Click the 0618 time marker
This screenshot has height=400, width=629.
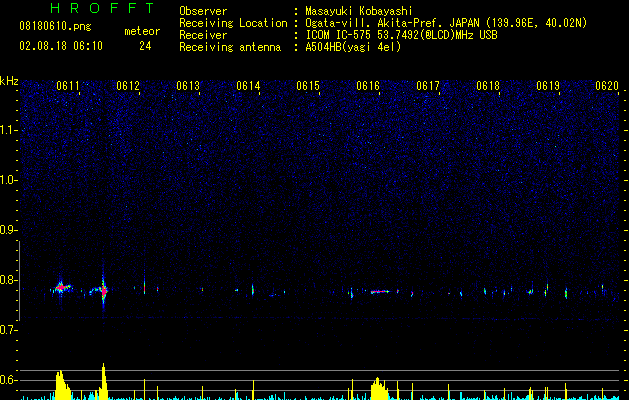(488, 86)
